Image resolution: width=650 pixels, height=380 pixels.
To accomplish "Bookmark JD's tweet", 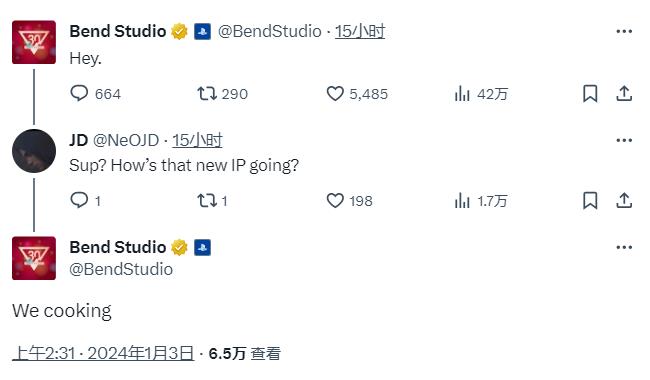I will tap(590, 201).
